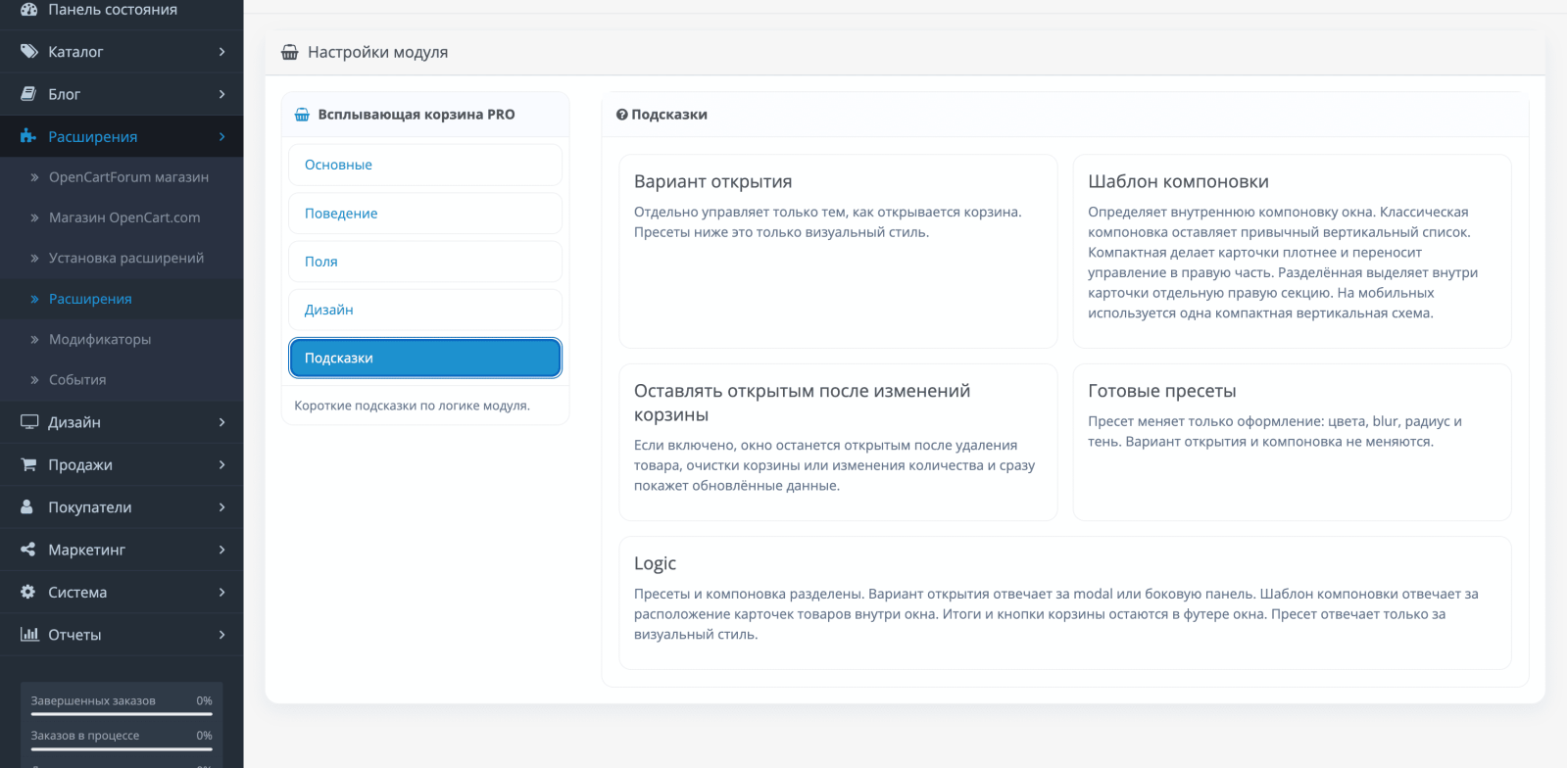Expand Маркетинг menu chevron
The width and height of the screenshot is (1568, 768).
click(x=222, y=550)
